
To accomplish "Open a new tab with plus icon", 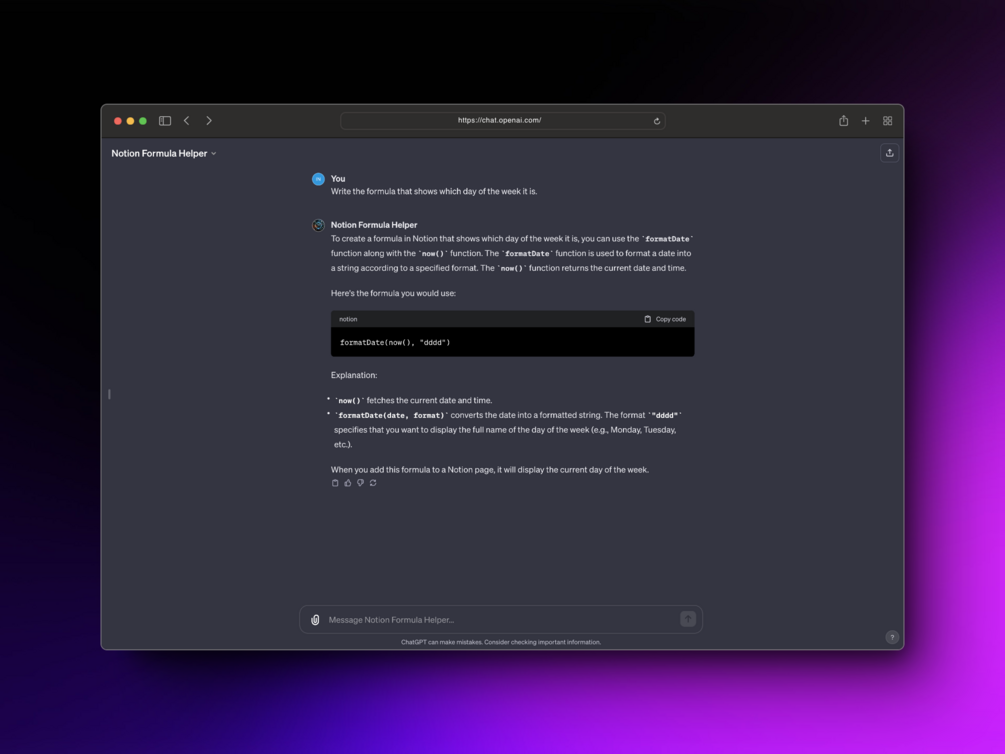I will coord(865,121).
